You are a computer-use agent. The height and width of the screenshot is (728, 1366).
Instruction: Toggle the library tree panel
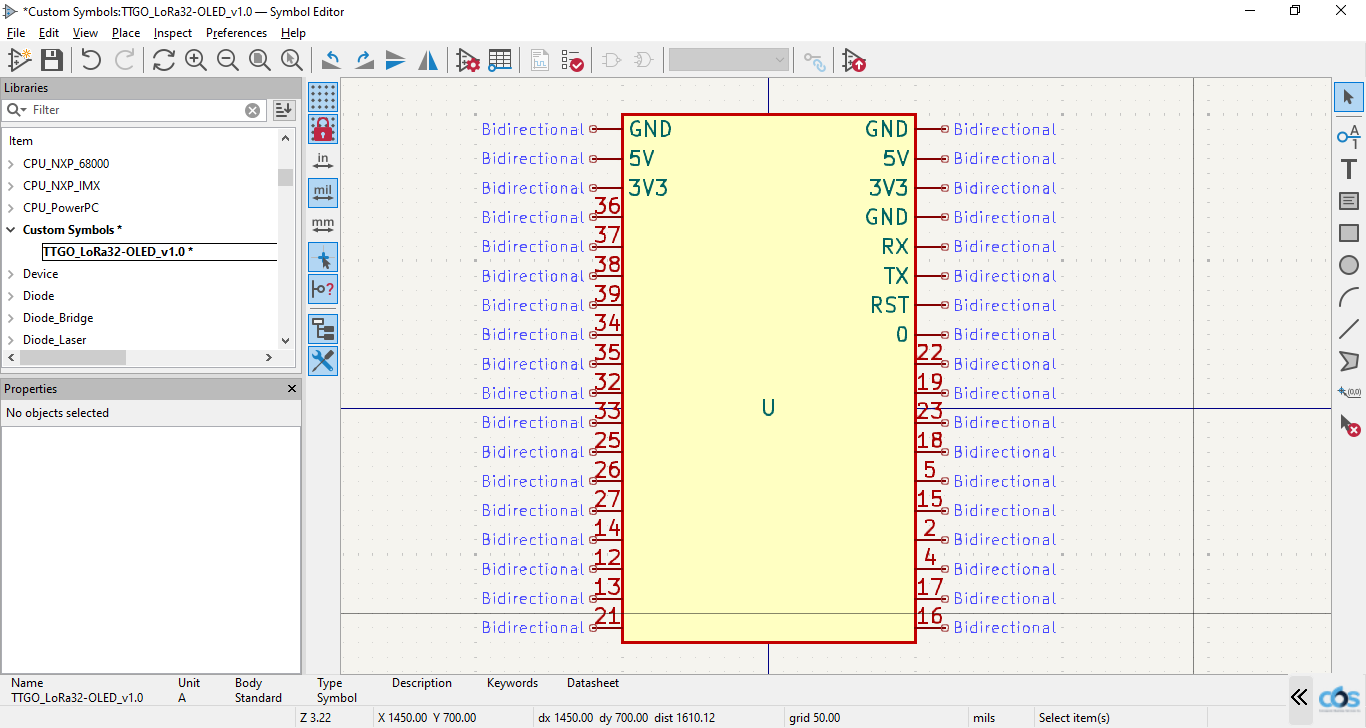[x=323, y=329]
